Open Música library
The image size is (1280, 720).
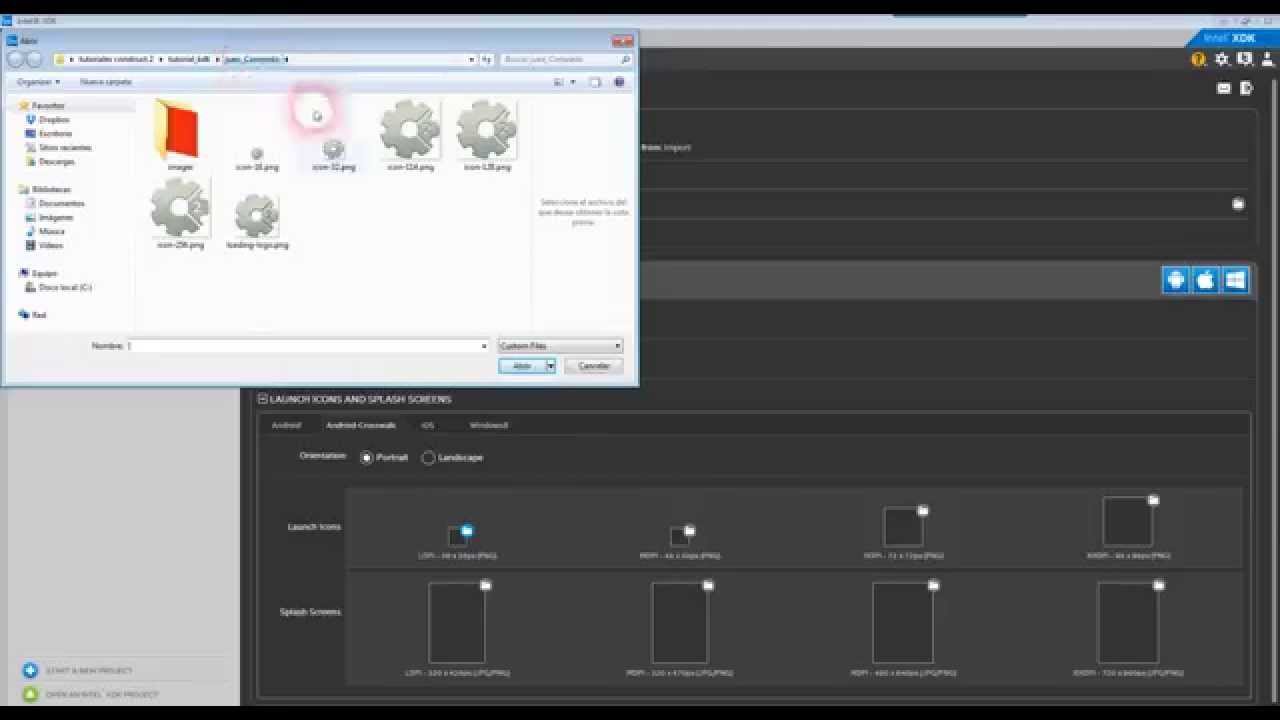[x=51, y=231]
